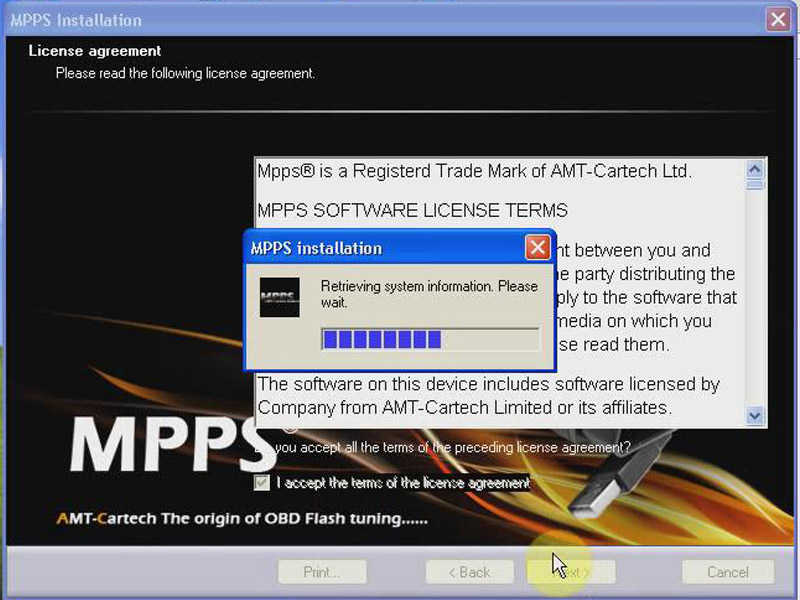
Task: Click the Print... button
Action: [x=322, y=572]
